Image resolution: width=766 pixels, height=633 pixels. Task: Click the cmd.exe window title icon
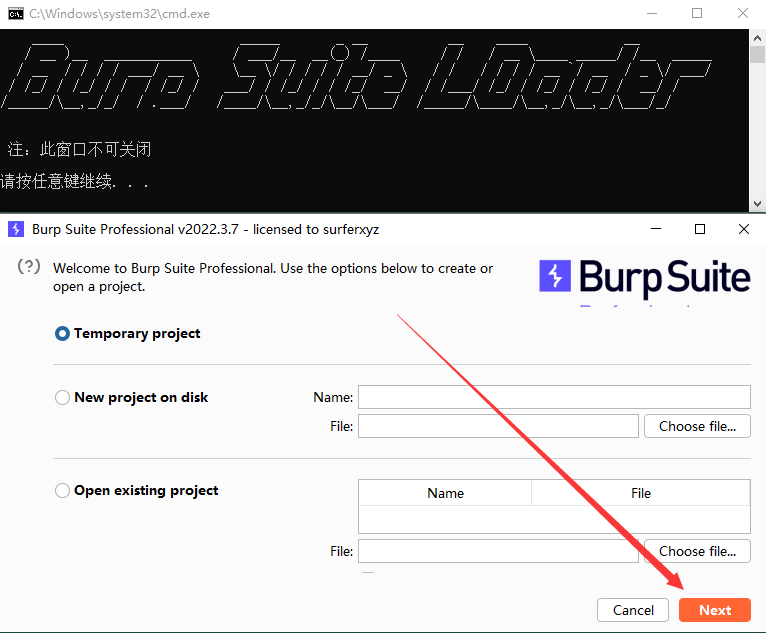click(16, 14)
